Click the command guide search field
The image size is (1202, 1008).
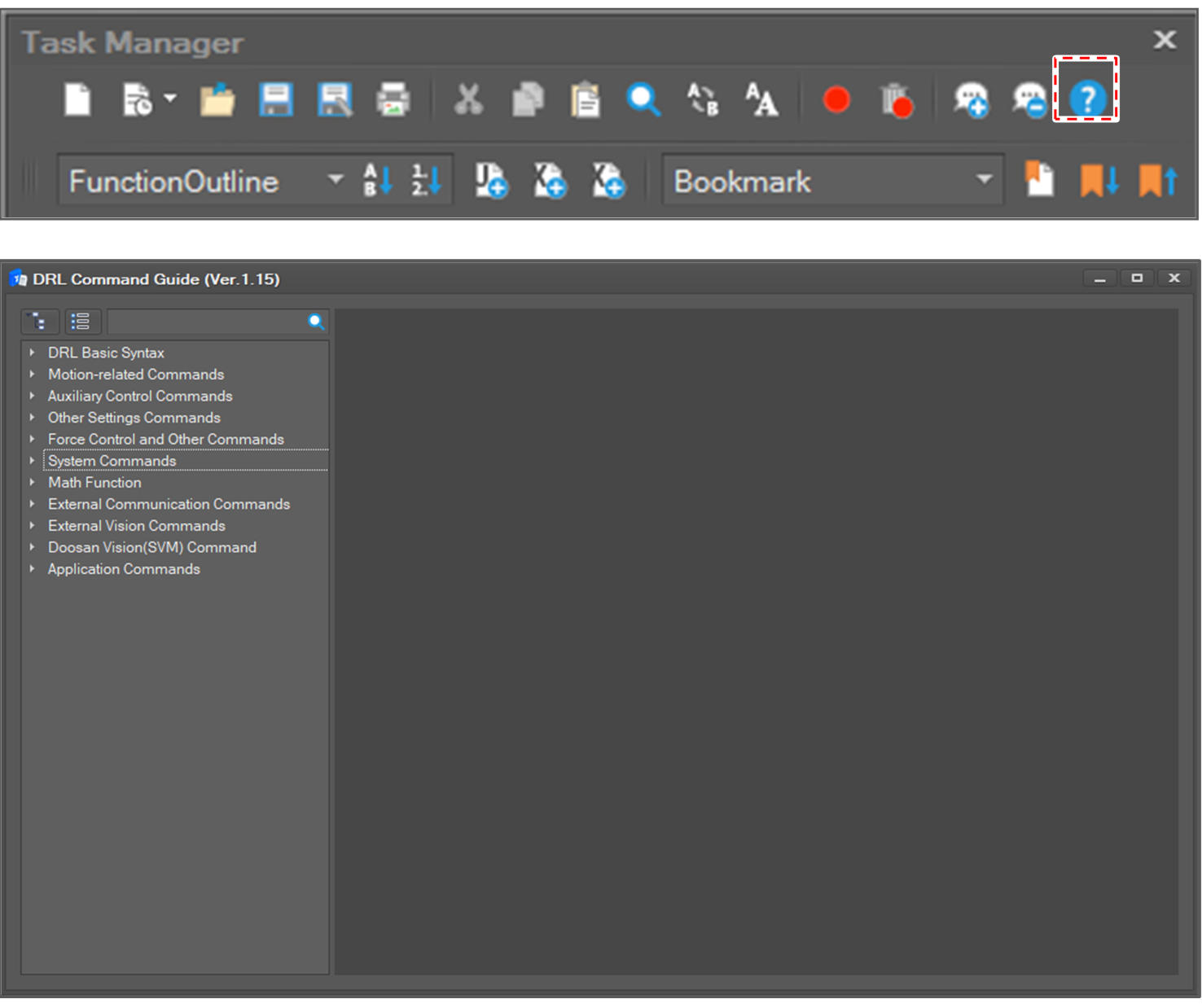point(207,322)
